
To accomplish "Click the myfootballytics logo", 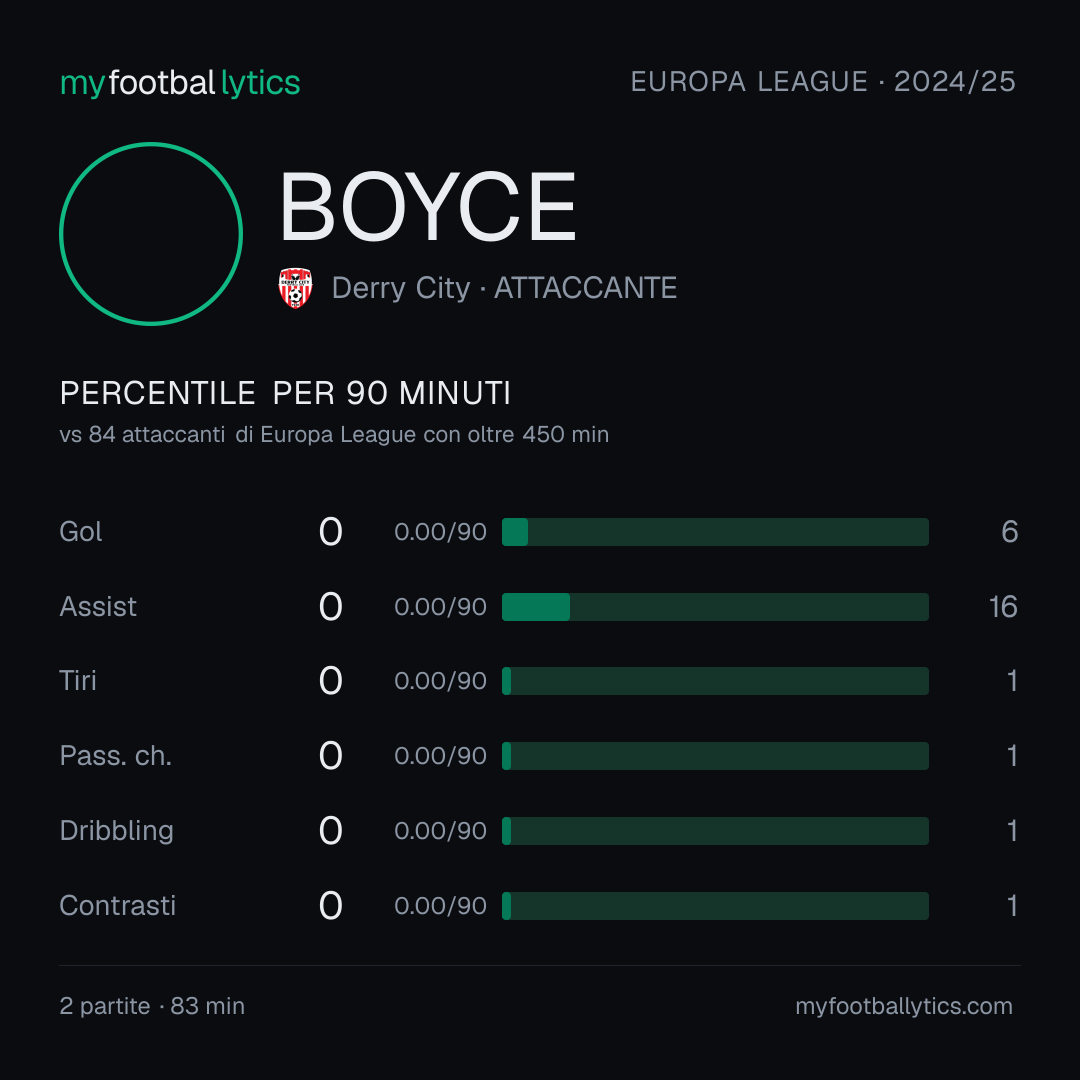I will (x=180, y=83).
